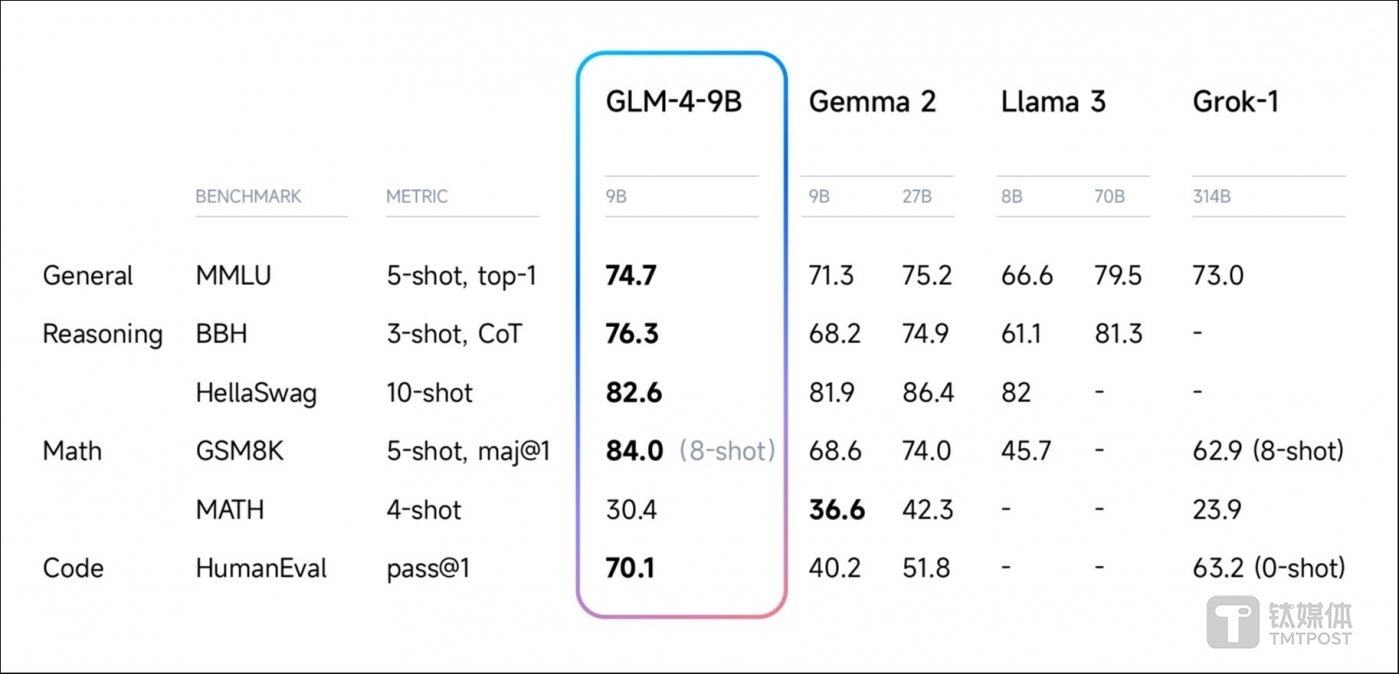Click the BENCHMARK column label
The image size is (1399, 674).
248,197
